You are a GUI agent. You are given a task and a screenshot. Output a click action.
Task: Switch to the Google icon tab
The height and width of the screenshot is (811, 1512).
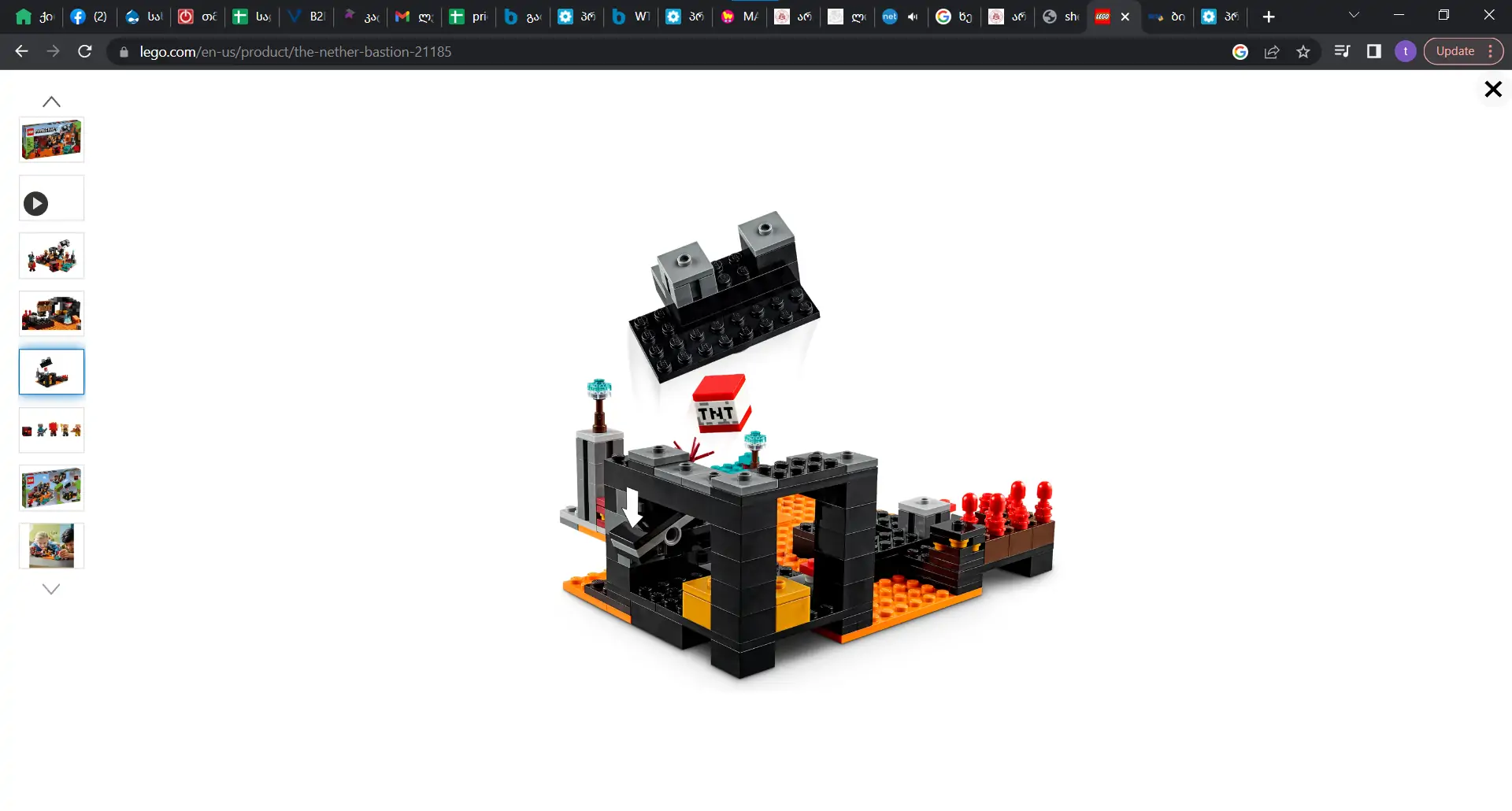[955, 17]
